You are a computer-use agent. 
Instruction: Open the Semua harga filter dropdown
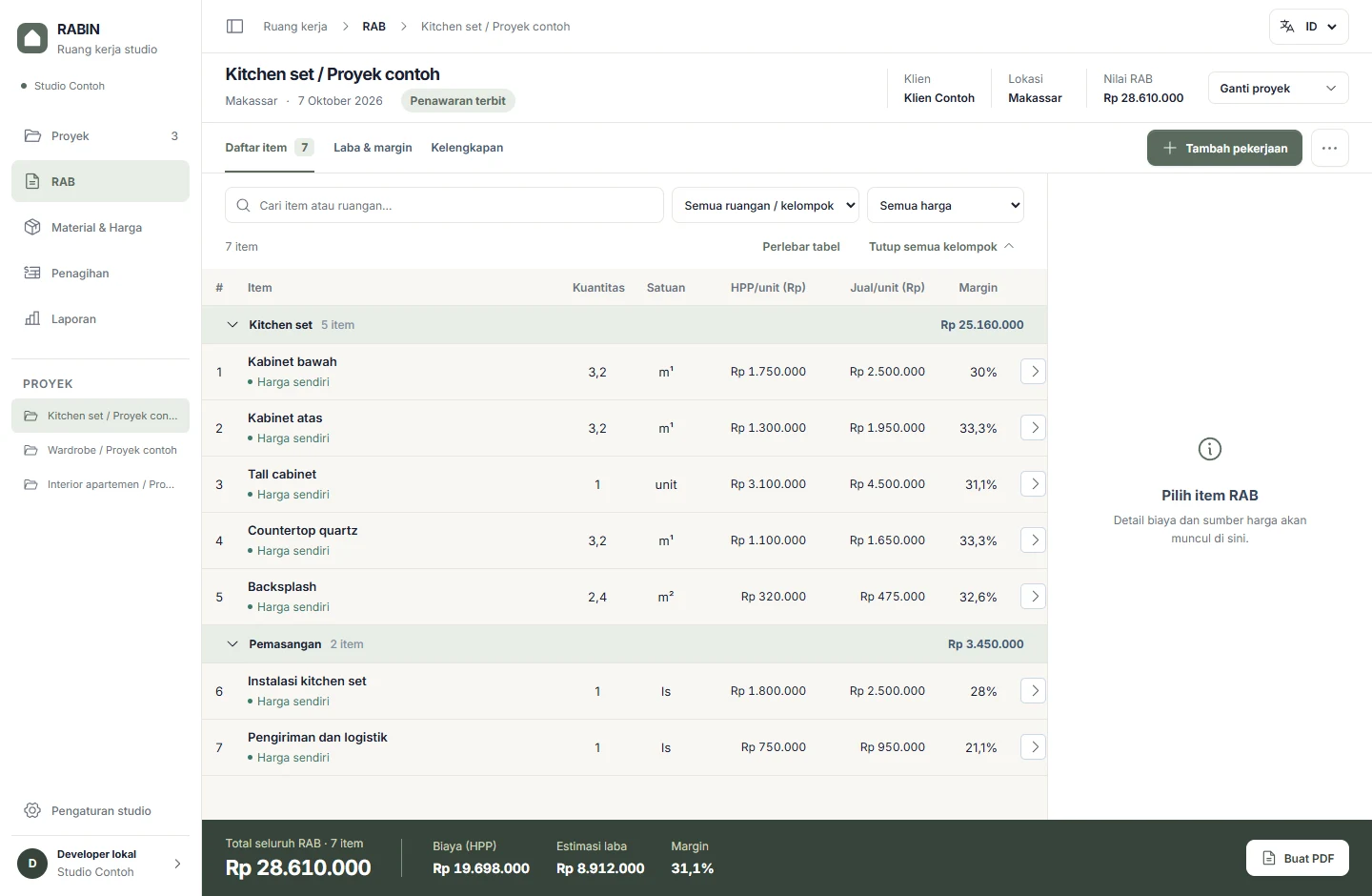click(945, 205)
